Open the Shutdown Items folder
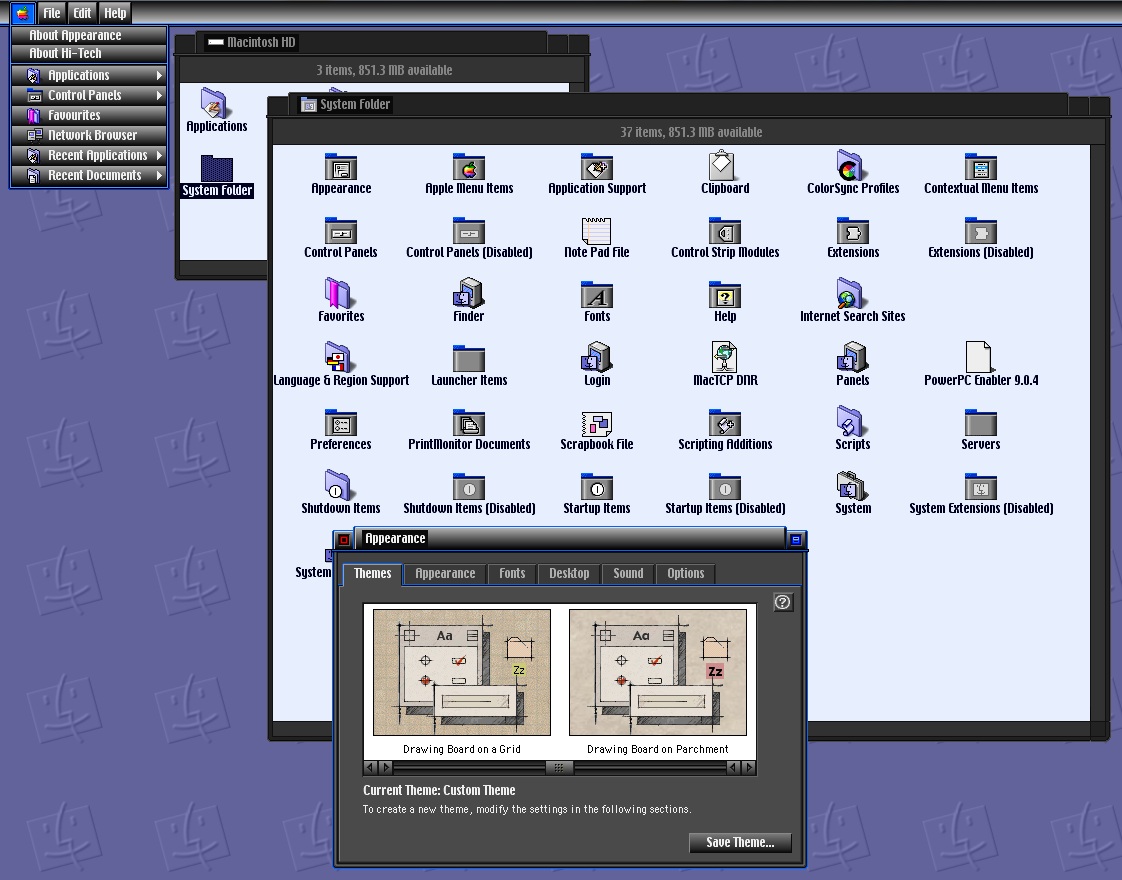This screenshot has height=880, width=1122. tap(338, 485)
